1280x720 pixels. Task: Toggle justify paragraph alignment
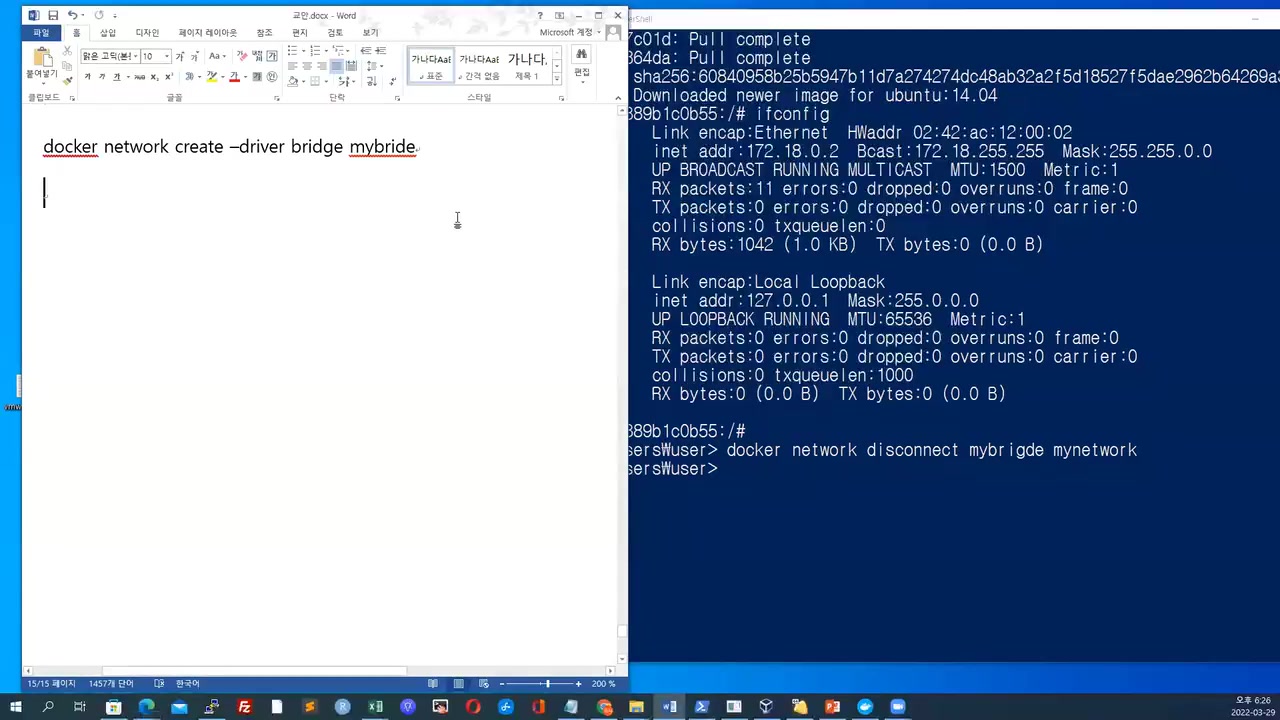[x=336, y=66]
